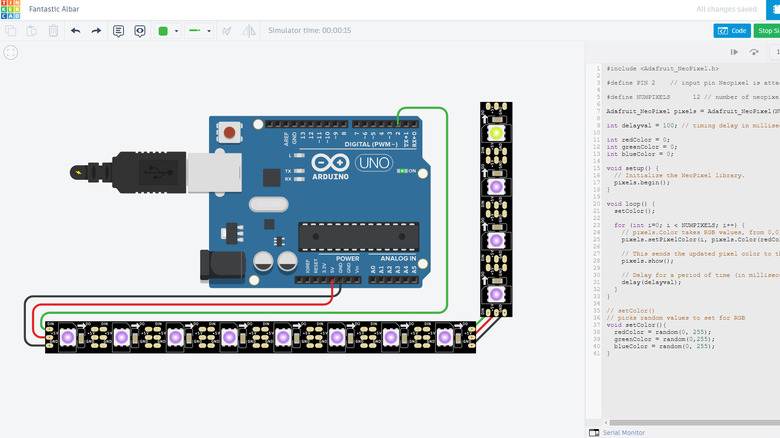The height and width of the screenshot is (438, 780).
Task: Click the copy icon in toolbar
Action: tap(11, 31)
